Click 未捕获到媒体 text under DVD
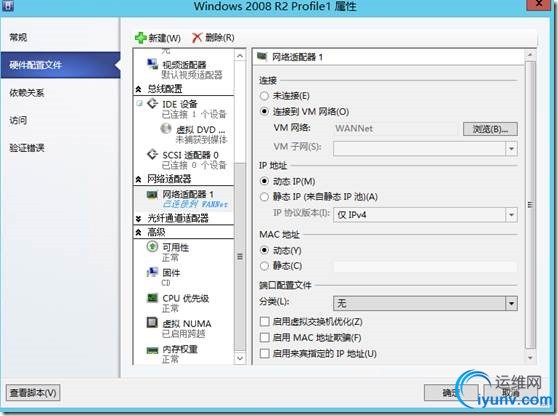The width and height of the screenshot is (558, 416). [x=201, y=139]
